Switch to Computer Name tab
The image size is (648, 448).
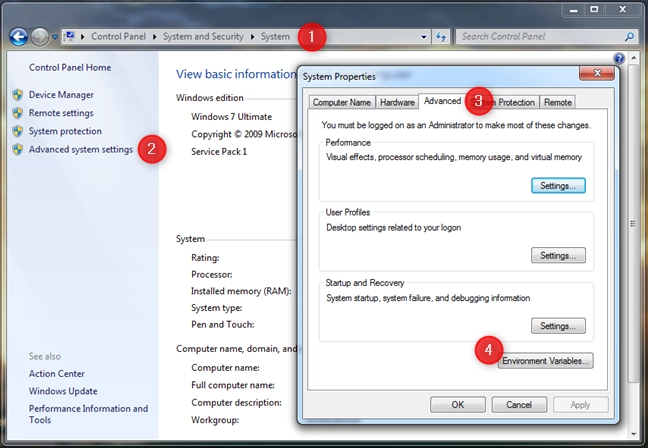click(x=342, y=102)
